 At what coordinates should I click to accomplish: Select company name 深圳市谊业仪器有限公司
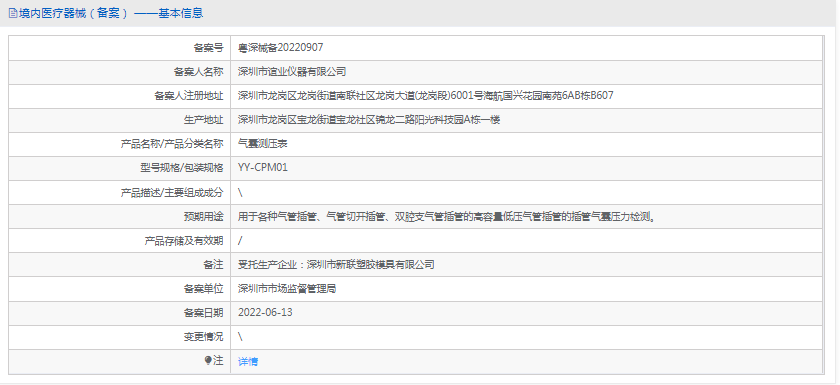292,72
